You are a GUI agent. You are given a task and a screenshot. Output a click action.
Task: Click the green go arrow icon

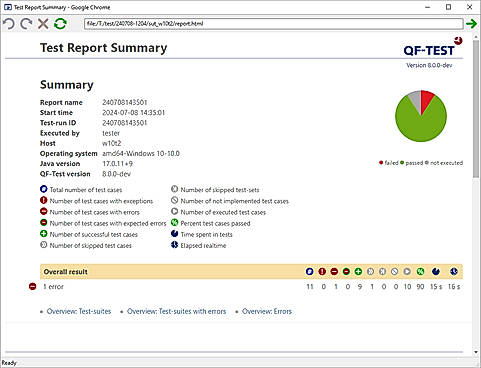[471, 24]
